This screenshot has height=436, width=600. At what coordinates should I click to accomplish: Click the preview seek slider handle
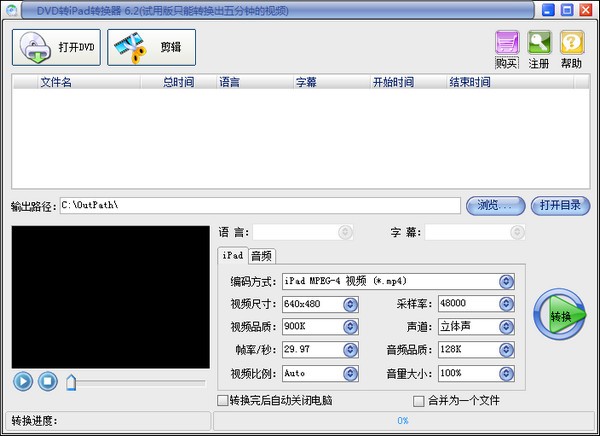71,383
